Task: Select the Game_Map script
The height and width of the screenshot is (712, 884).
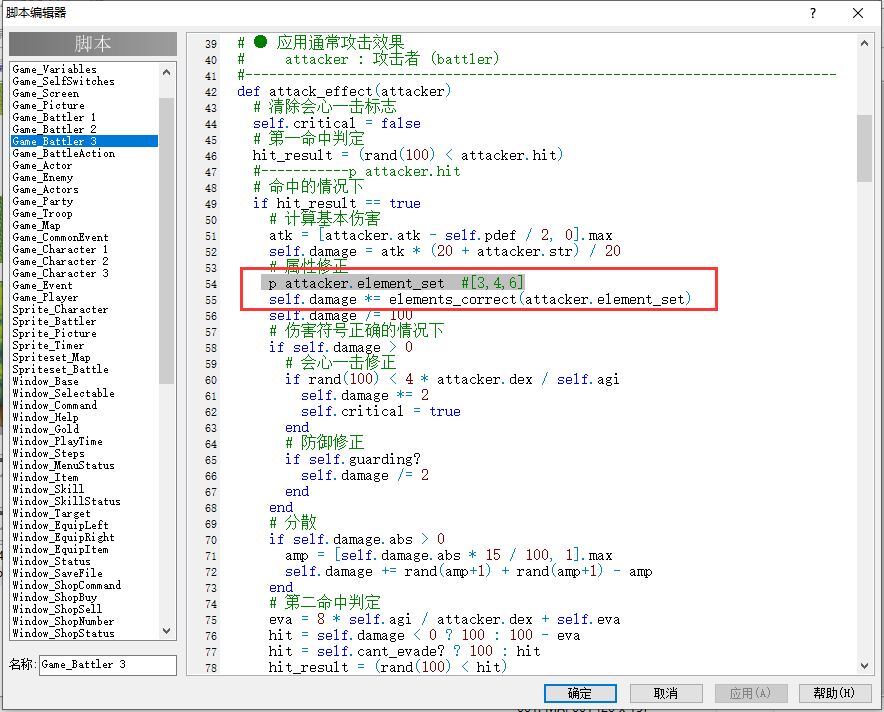Action: [36, 225]
